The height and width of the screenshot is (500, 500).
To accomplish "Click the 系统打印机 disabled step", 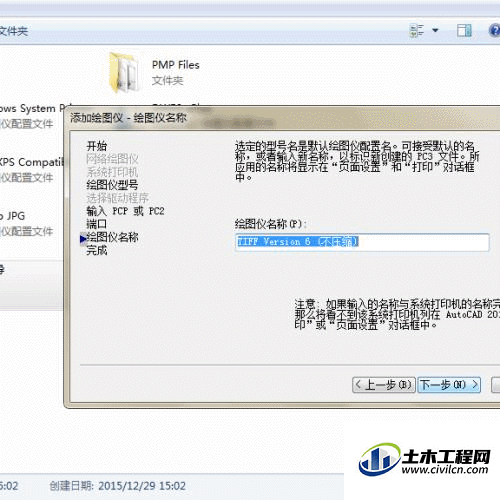I will pos(112,172).
